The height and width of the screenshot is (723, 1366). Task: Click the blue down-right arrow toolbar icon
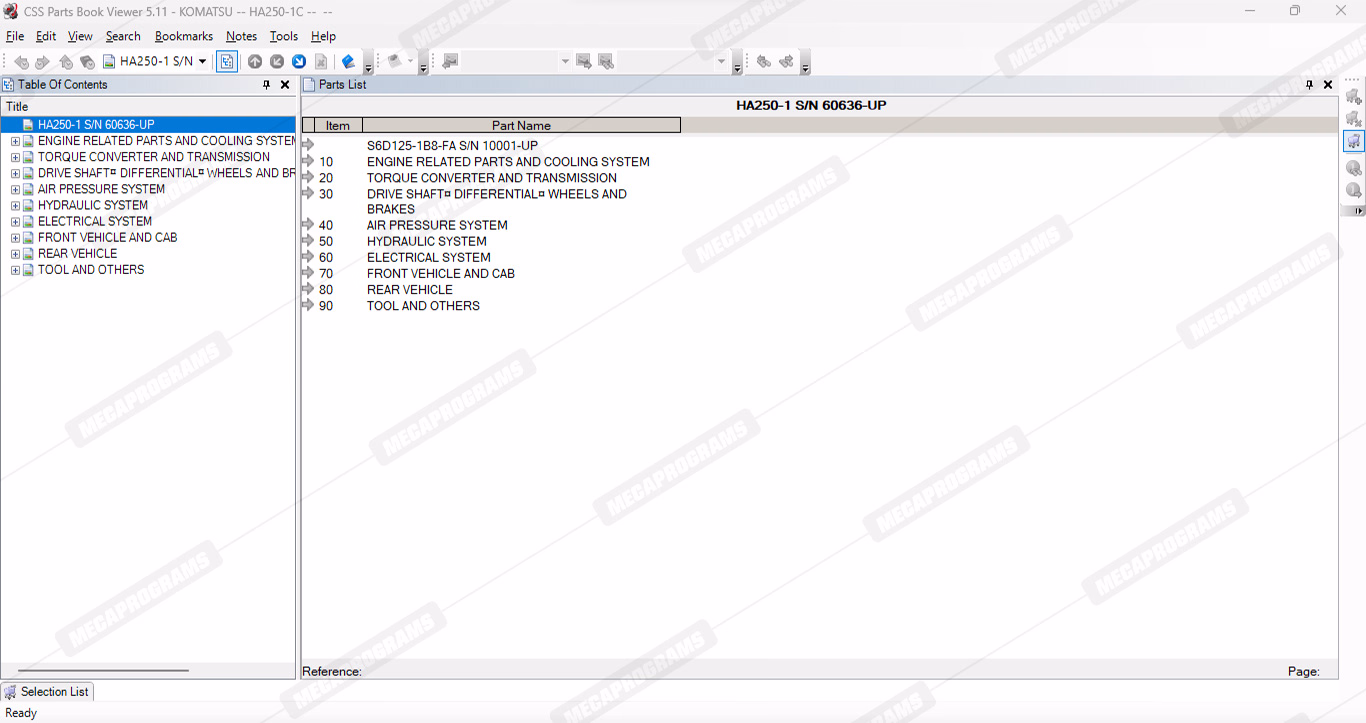(x=299, y=62)
